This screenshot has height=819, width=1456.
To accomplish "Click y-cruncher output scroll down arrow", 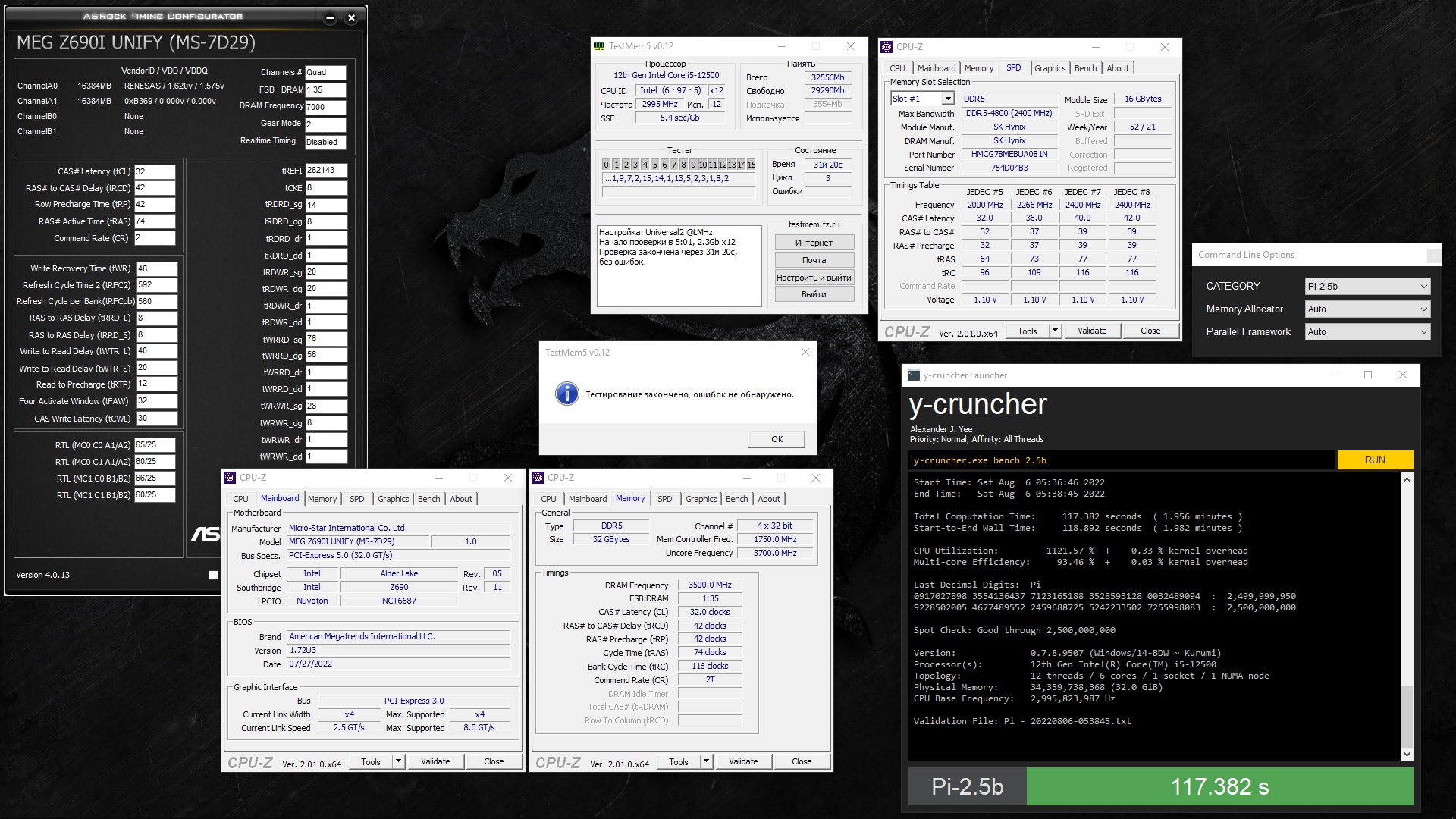I will [x=1407, y=754].
